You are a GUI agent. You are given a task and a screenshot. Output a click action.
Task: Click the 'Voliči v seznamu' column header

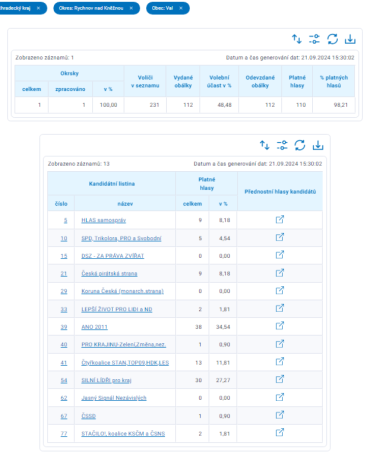pyautogui.click(x=145, y=81)
